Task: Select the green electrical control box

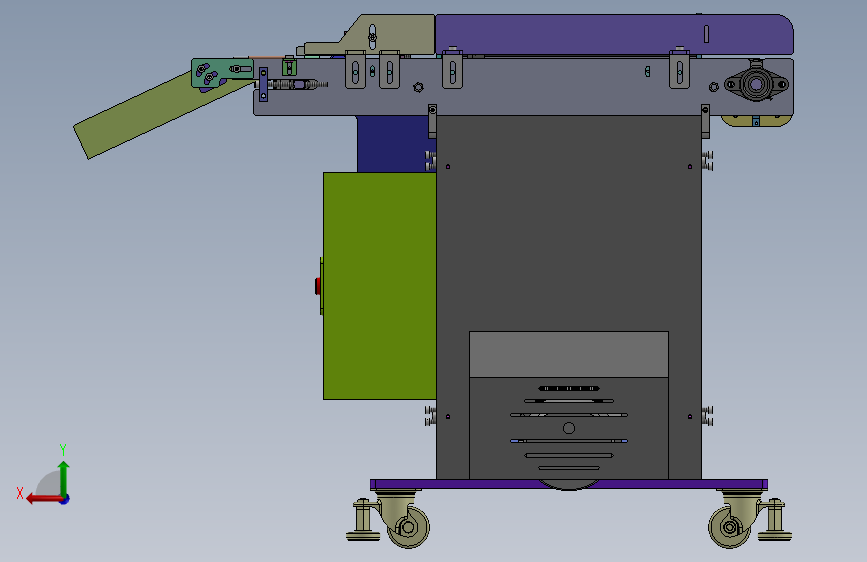Action: click(379, 286)
